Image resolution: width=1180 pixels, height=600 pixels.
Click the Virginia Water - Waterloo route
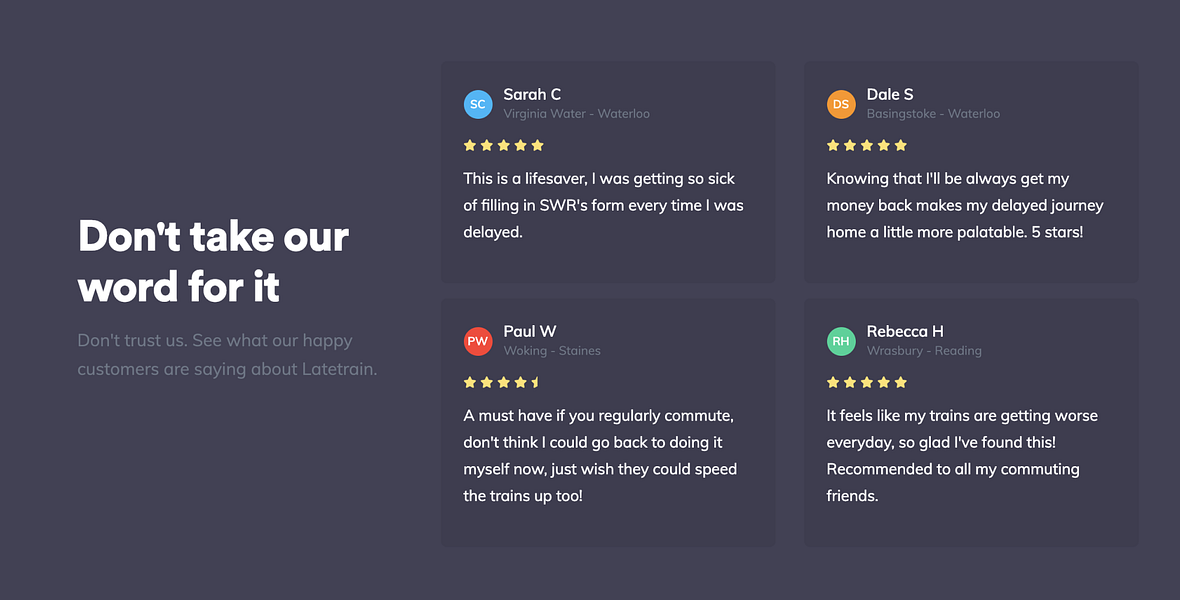point(576,114)
